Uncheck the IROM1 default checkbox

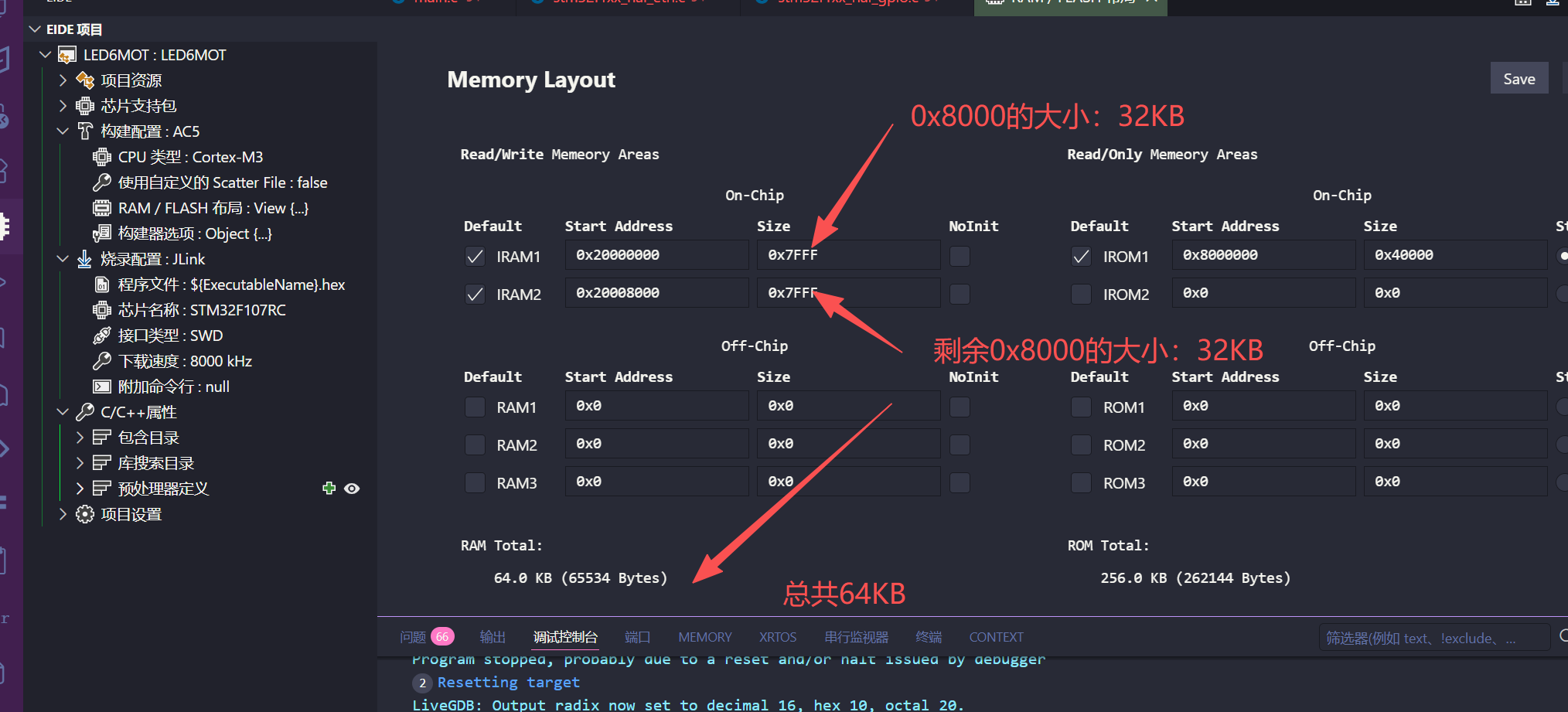(x=1081, y=257)
